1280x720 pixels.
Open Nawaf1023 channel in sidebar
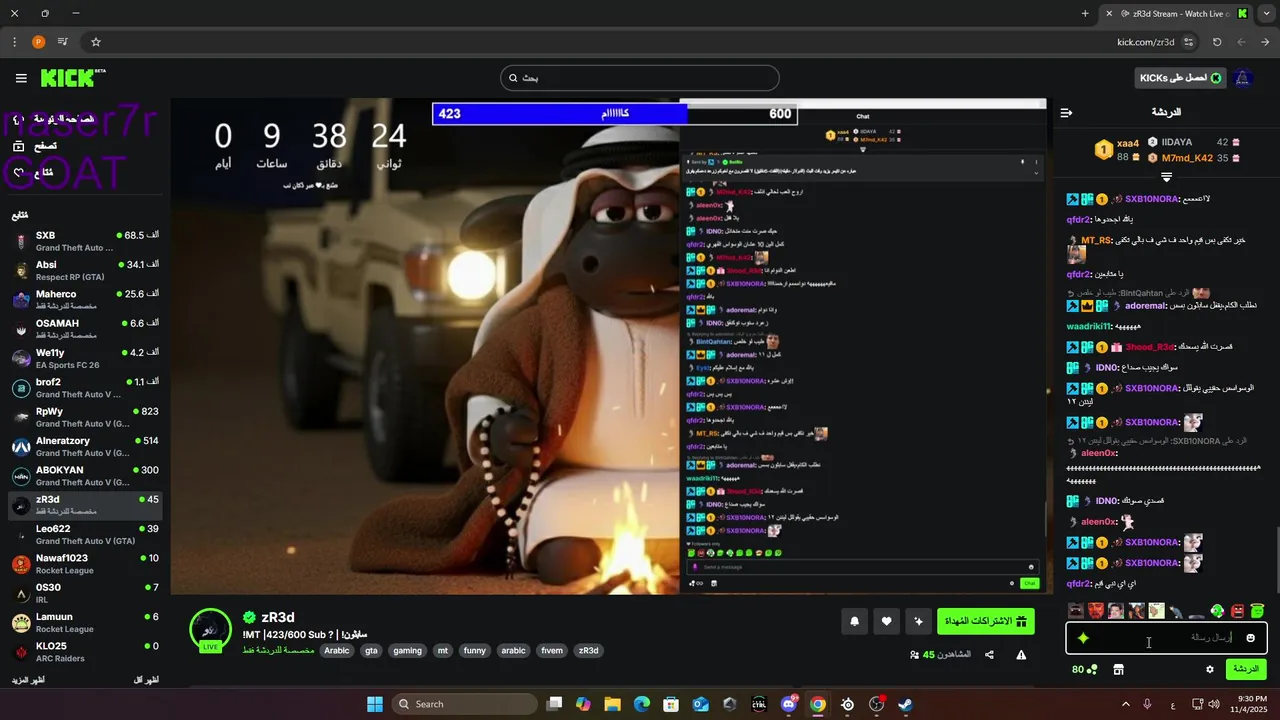[84, 564]
